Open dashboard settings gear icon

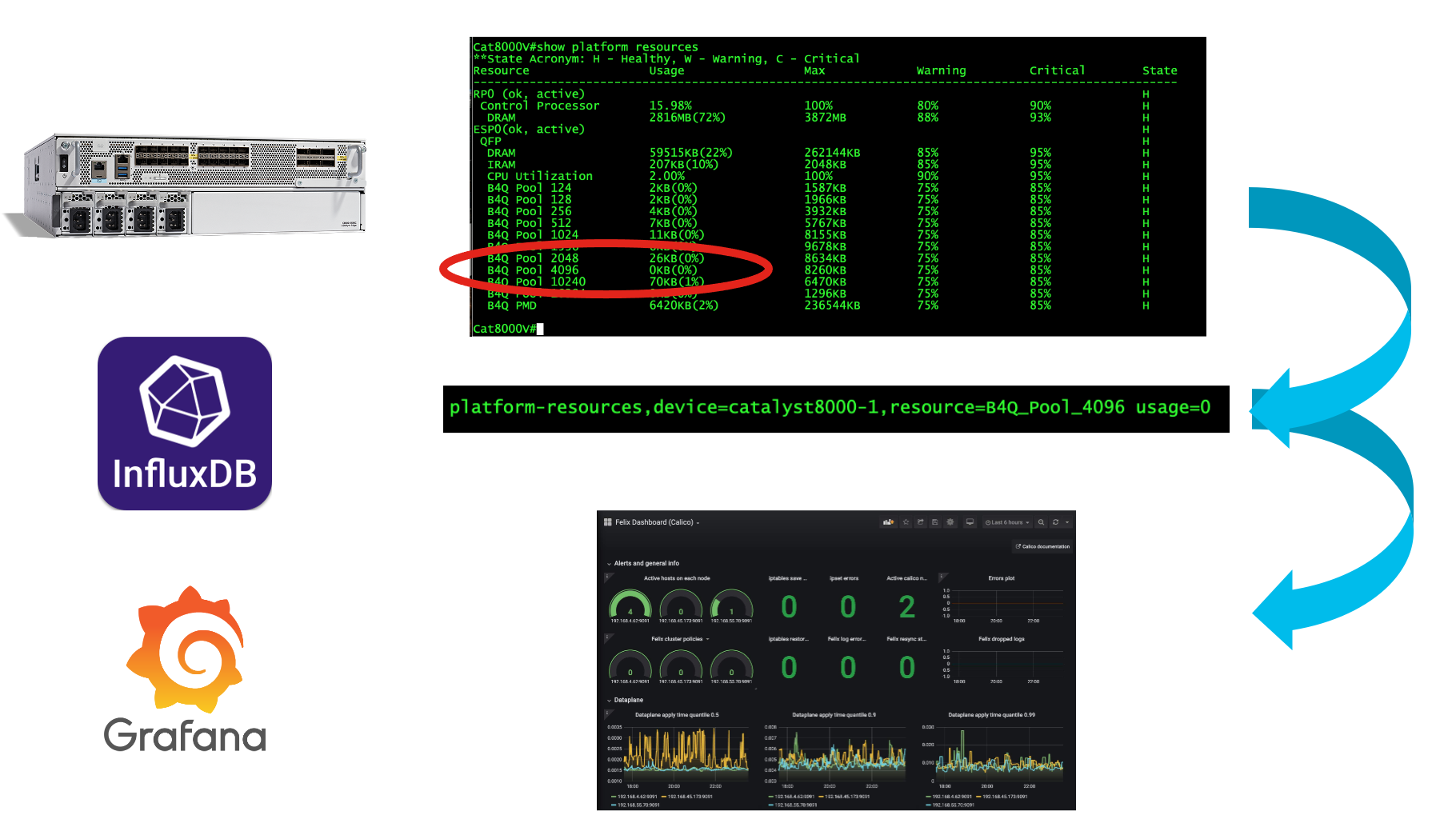pyautogui.click(x=950, y=522)
